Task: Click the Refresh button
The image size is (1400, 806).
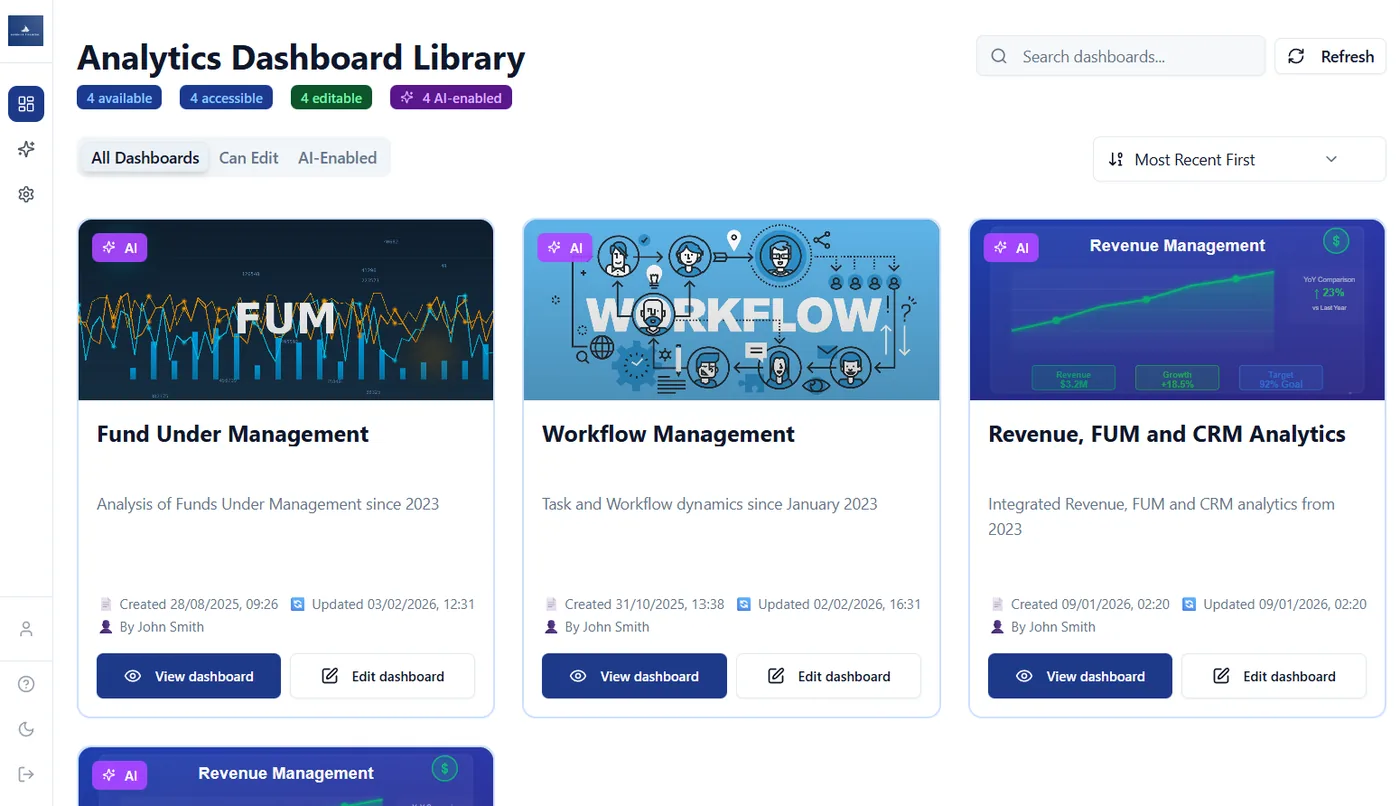Action: 1330,56
